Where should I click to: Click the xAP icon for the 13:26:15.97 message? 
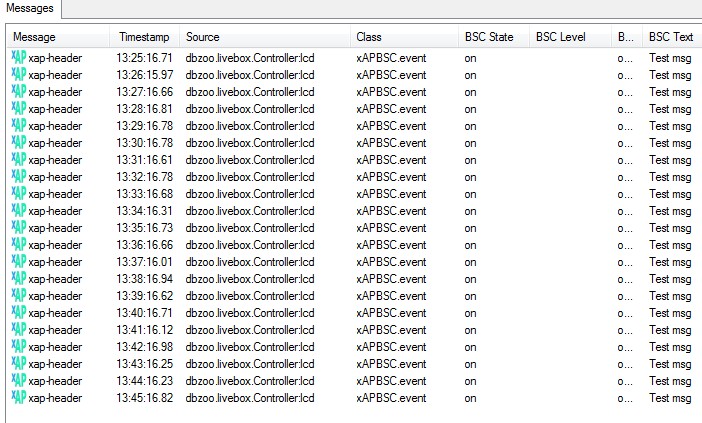(19, 74)
